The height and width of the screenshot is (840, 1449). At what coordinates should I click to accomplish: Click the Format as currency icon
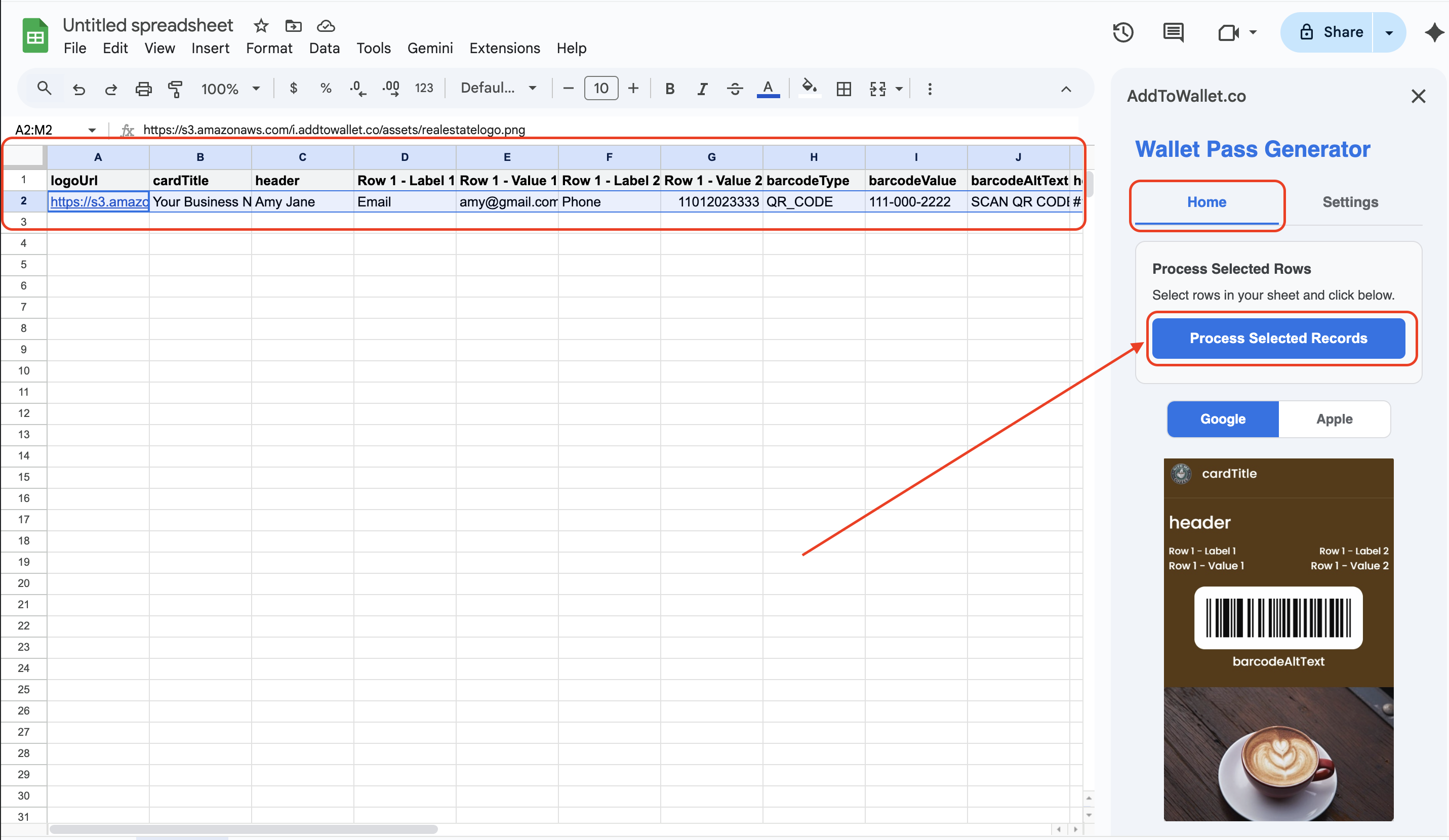pos(294,89)
